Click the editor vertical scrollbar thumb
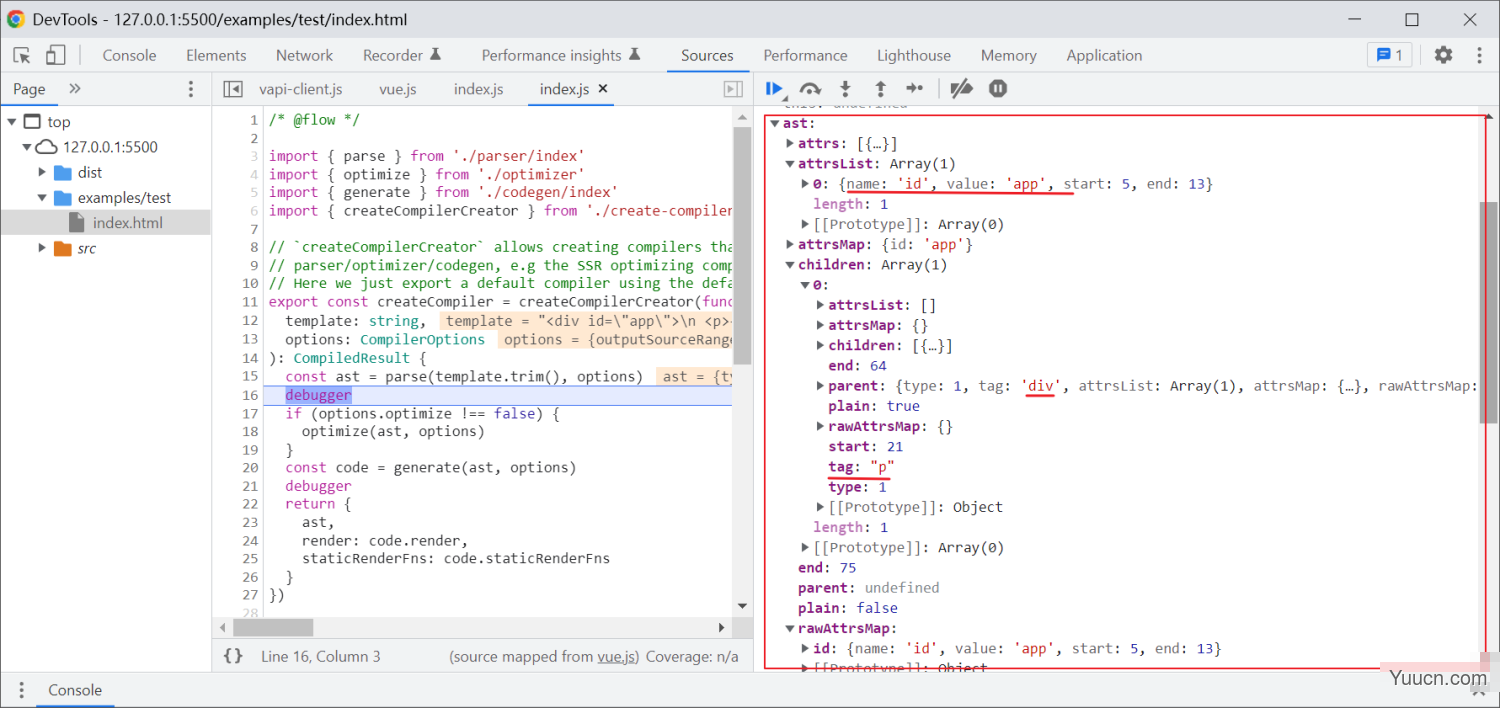This screenshot has width=1500, height=708. point(742,245)
